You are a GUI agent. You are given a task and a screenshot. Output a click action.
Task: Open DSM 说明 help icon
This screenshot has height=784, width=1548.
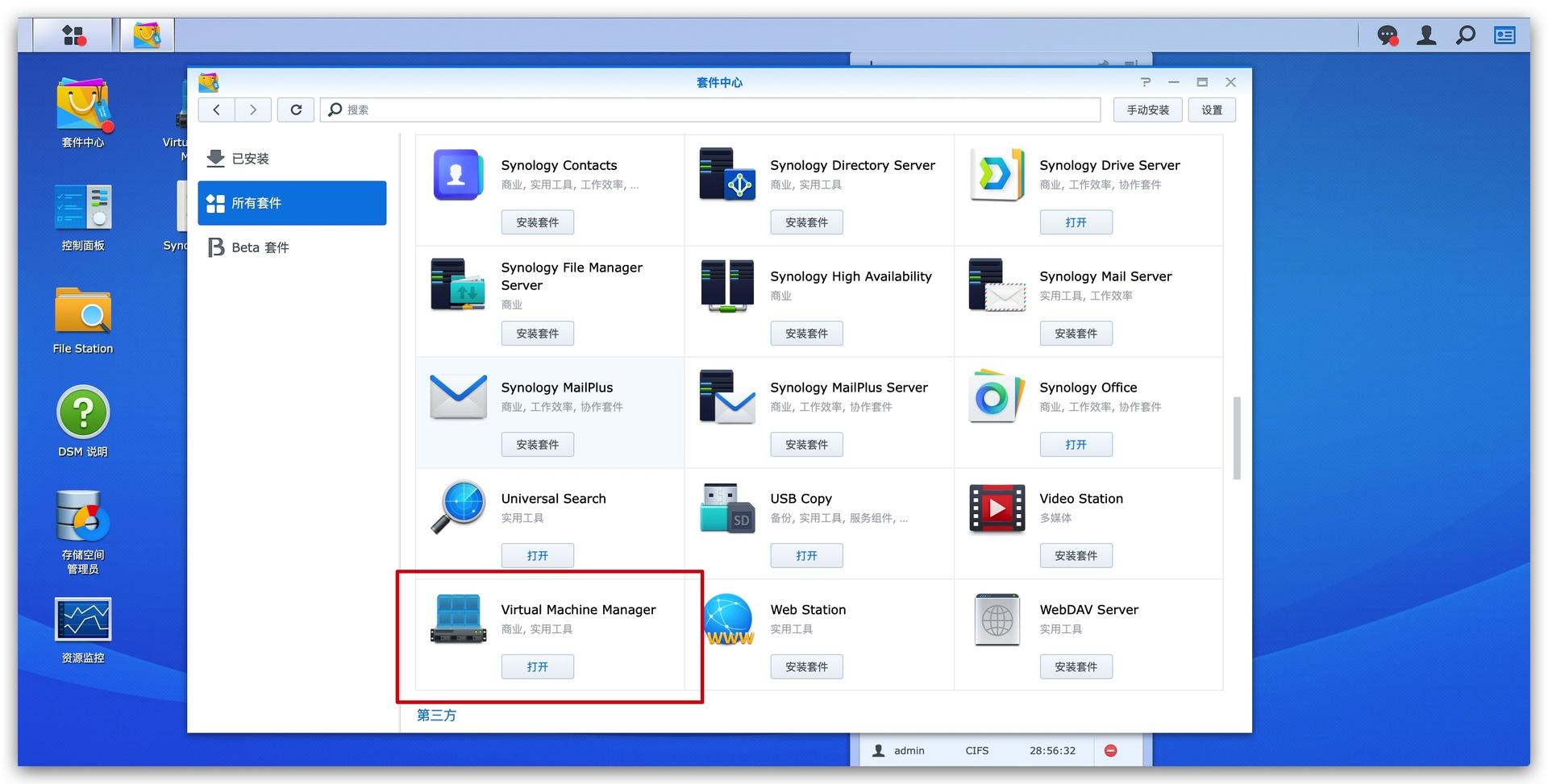pos(83,422)
